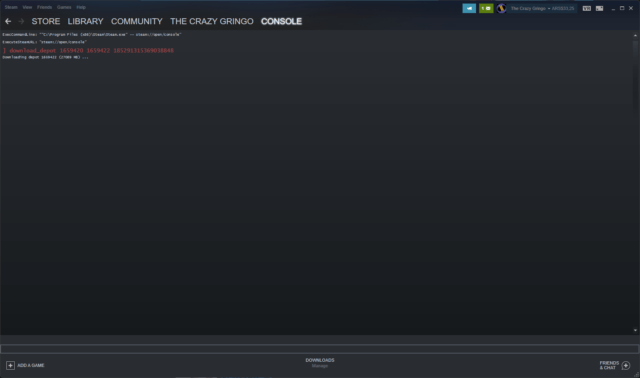Open the green inbox notifications button

pyautogui.click(x=486, y=8)
